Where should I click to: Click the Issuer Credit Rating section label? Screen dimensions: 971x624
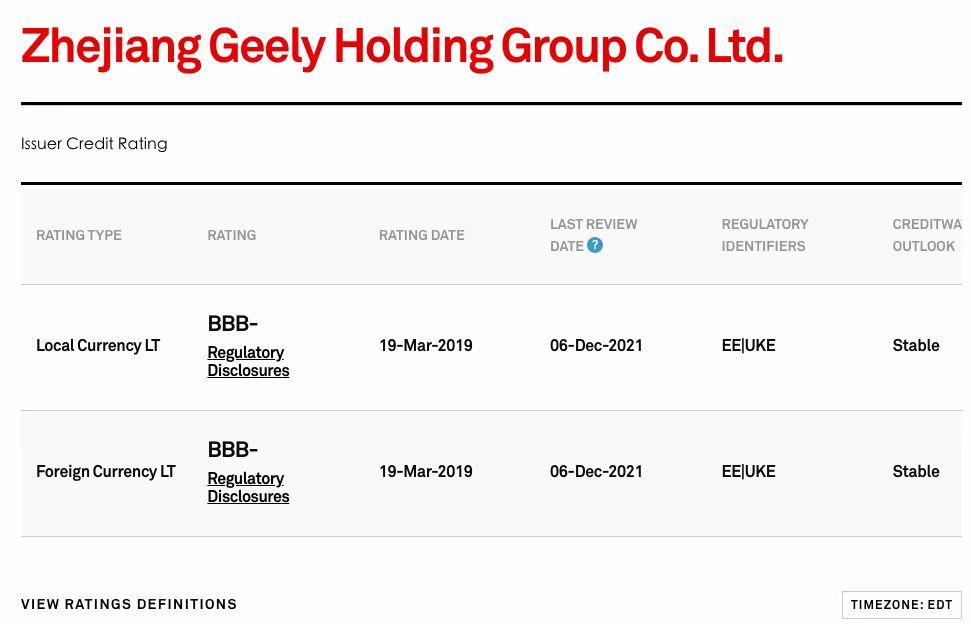coord(94,144)
